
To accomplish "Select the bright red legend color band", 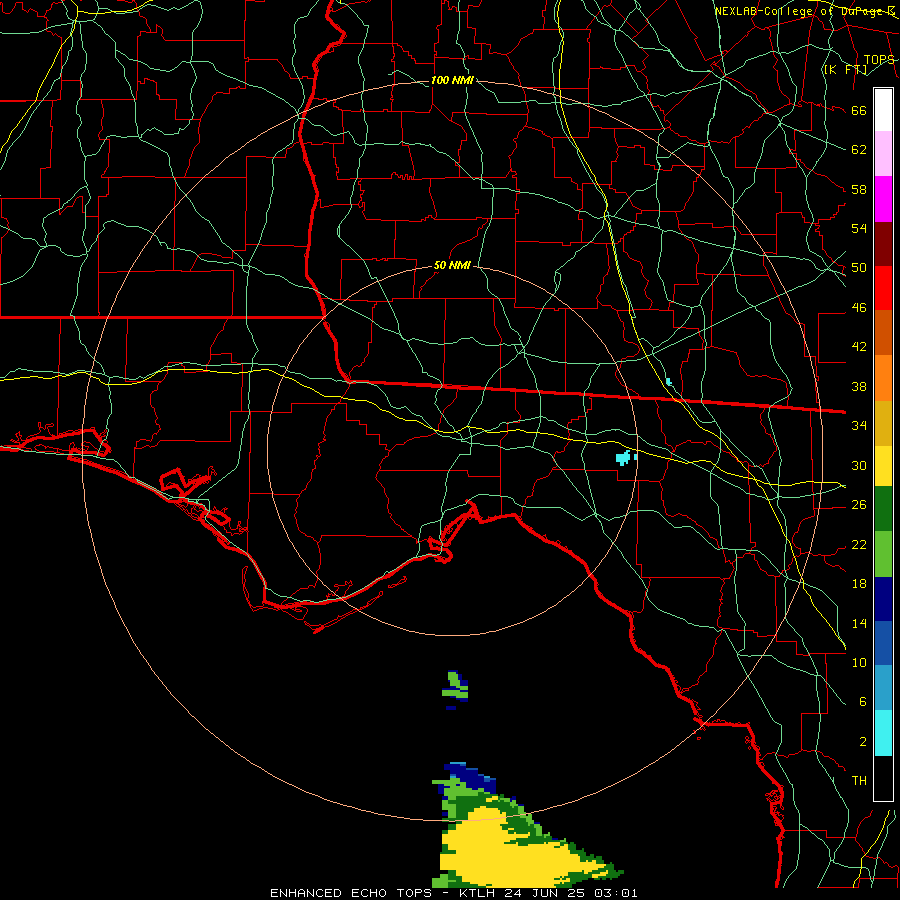I will [883, 288].
